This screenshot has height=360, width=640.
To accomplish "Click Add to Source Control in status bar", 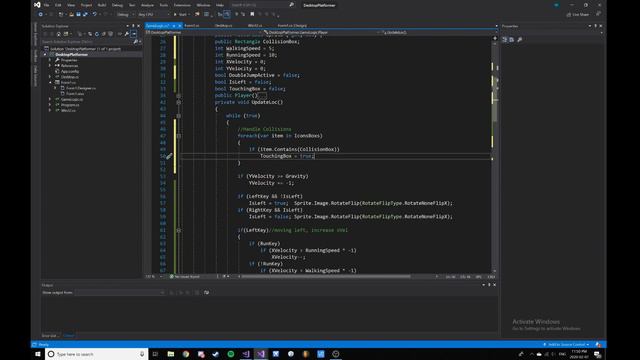I will tap(566, 344).
